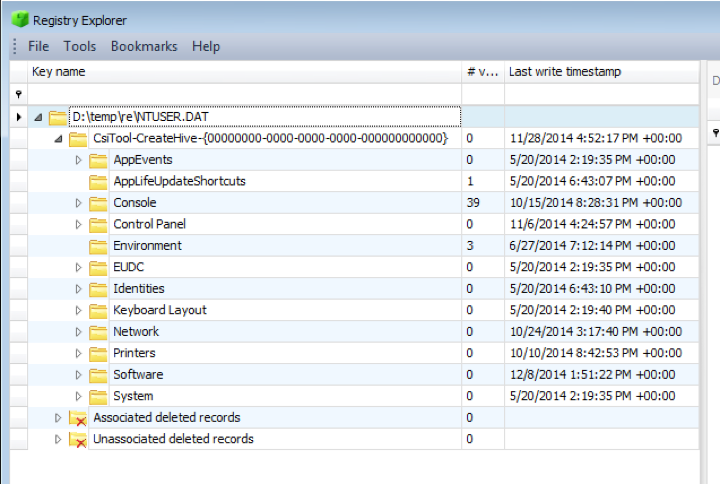Screen dimensions: 720x484
Task: Select the AppLifeUpdateShortcuts key
Action: pyautogui.click(x=179, y=182)
